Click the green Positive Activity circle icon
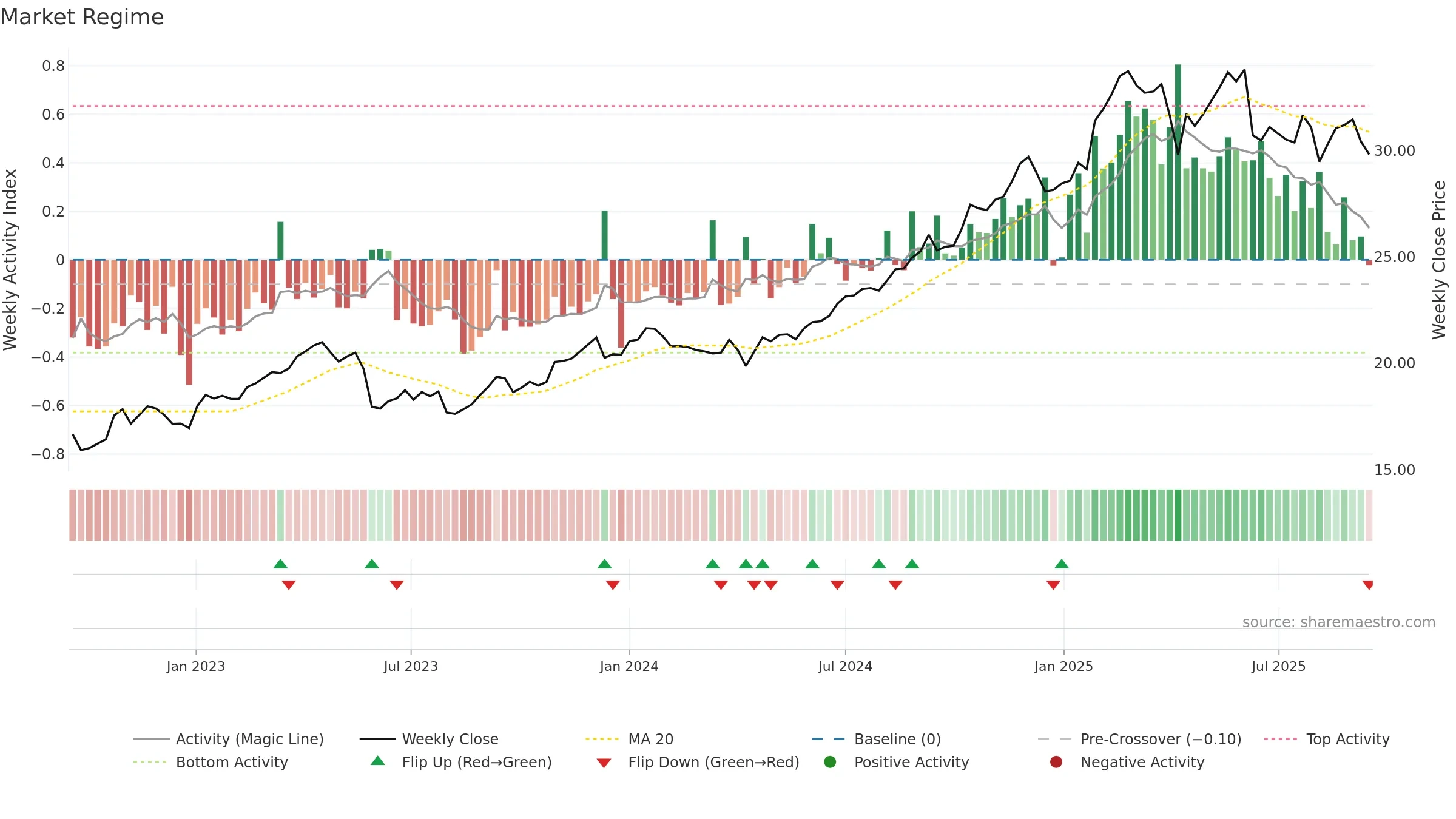The height and width of the screenshot is (819, 1456). 830,762
